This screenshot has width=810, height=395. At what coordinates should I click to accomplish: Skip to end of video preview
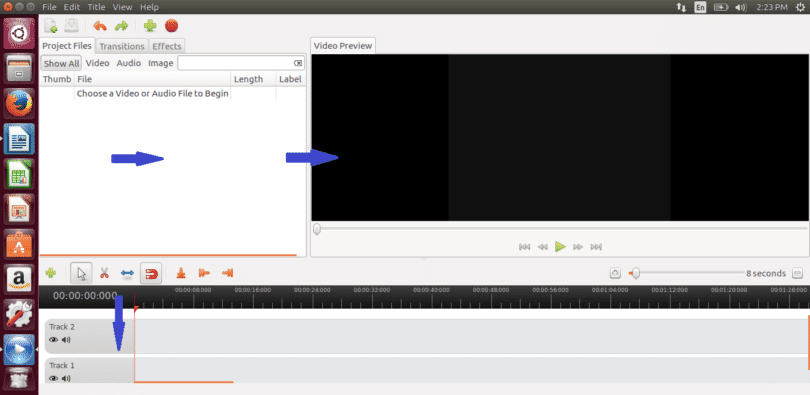point(596,247)
